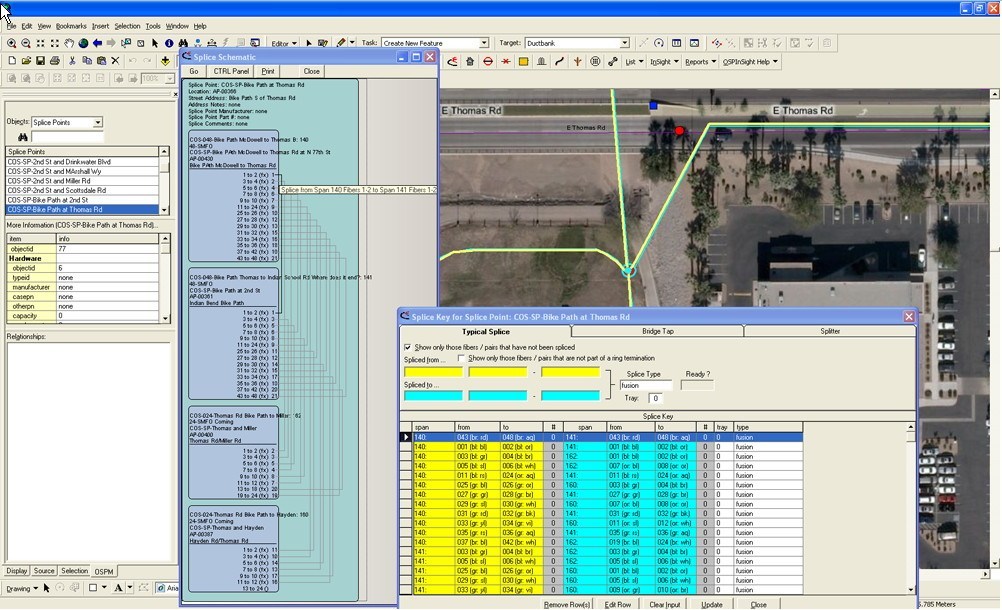This screenshot has height=610, width=1002.
Task: Open the Reports dropdown menu
Action: pos(700,62)
